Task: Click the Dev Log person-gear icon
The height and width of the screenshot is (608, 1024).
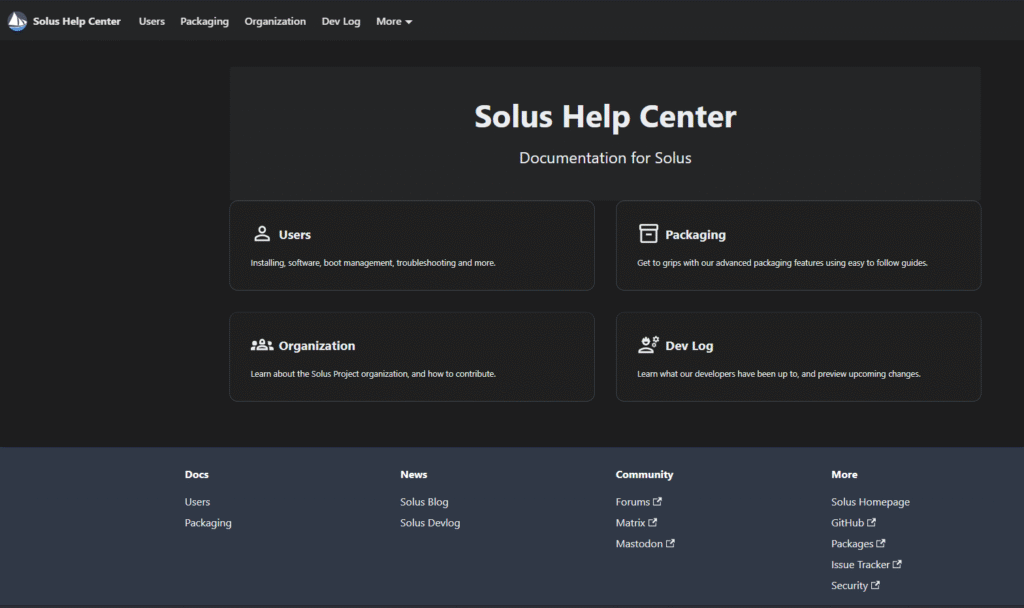Action: click(648, 345)
